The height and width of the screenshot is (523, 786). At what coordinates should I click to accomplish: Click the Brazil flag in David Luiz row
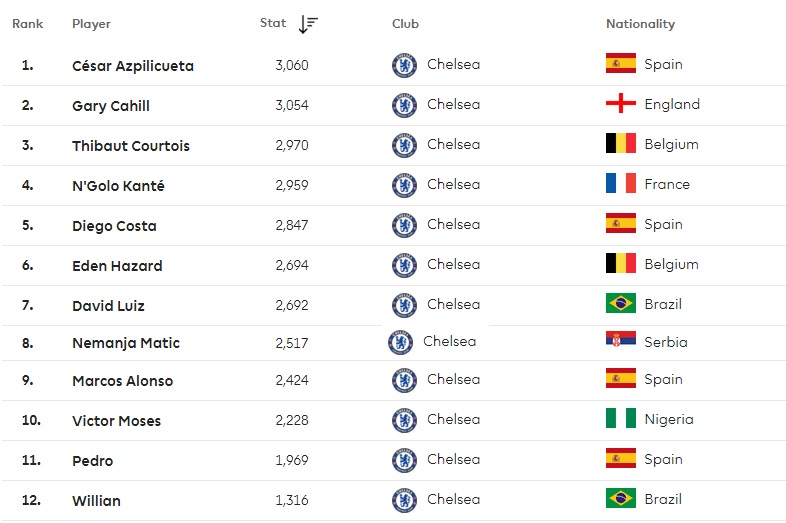click(x=621, y=304)
